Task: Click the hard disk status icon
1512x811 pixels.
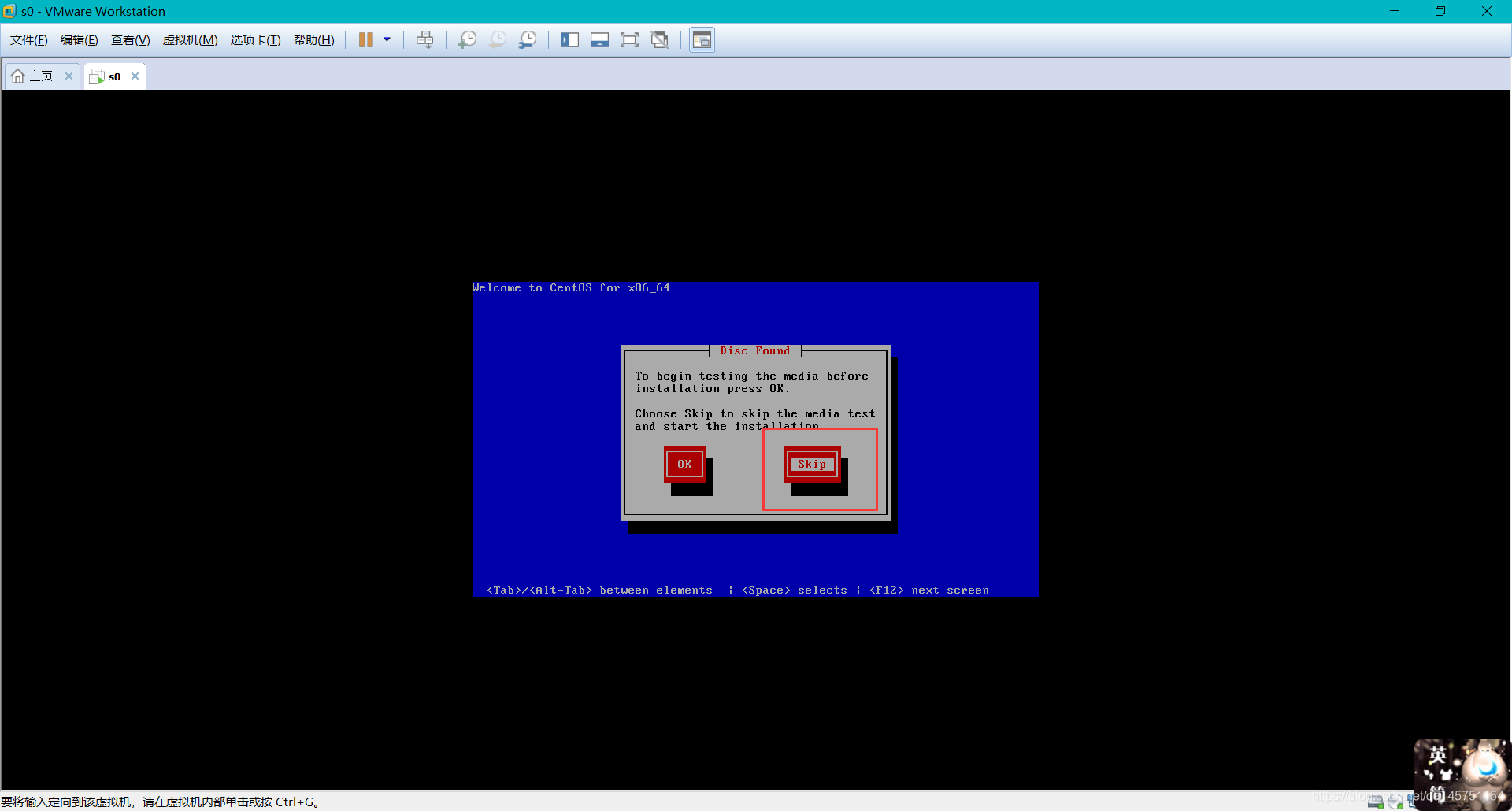Action: coord(1376,802)
